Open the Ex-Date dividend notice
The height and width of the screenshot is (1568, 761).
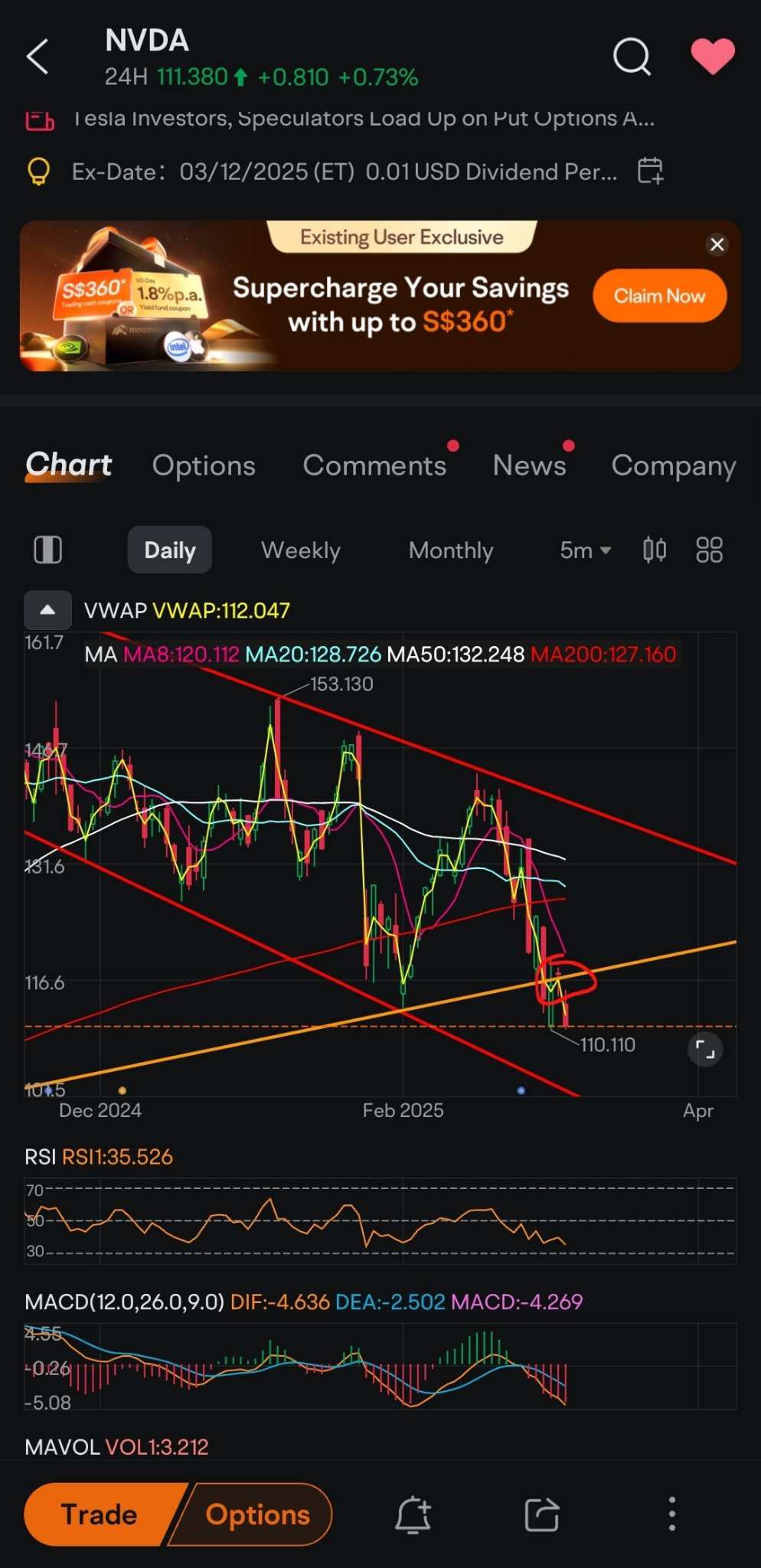345,171
